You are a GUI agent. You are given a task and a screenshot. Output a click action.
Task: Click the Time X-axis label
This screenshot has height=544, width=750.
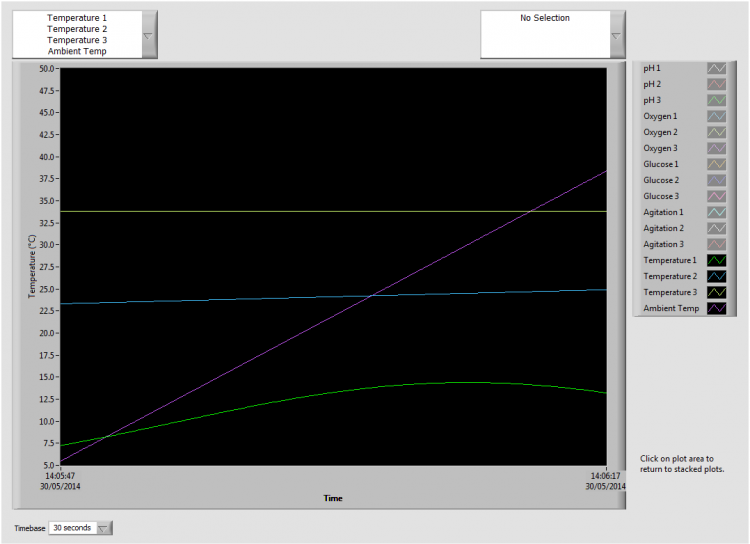coord(333,499)
